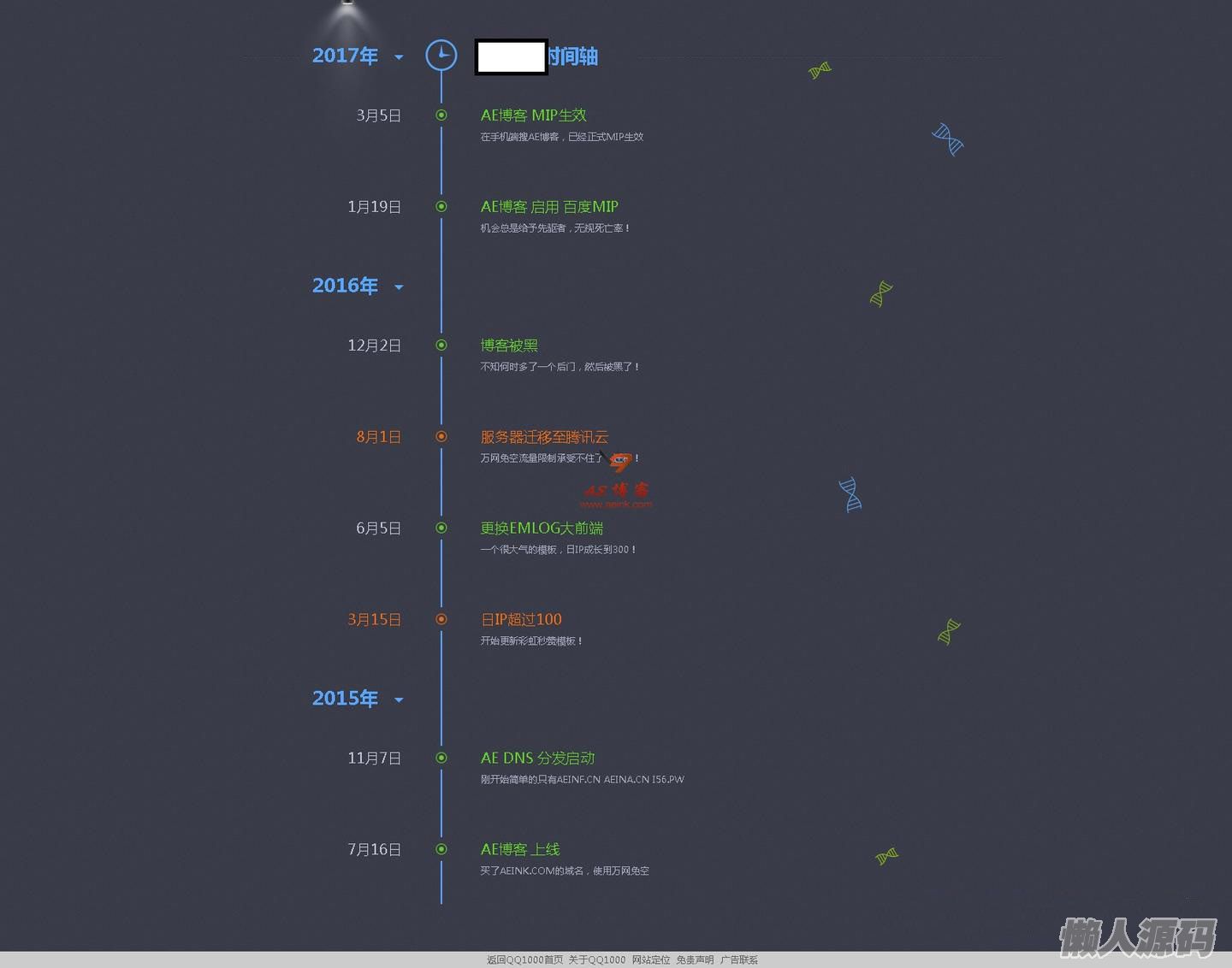Click the description listing AEINF.CN AEINA.CN I56.PW
The height and width of the screenshot is (968, 1232).
pyautogui.click(x=582, y=780)
